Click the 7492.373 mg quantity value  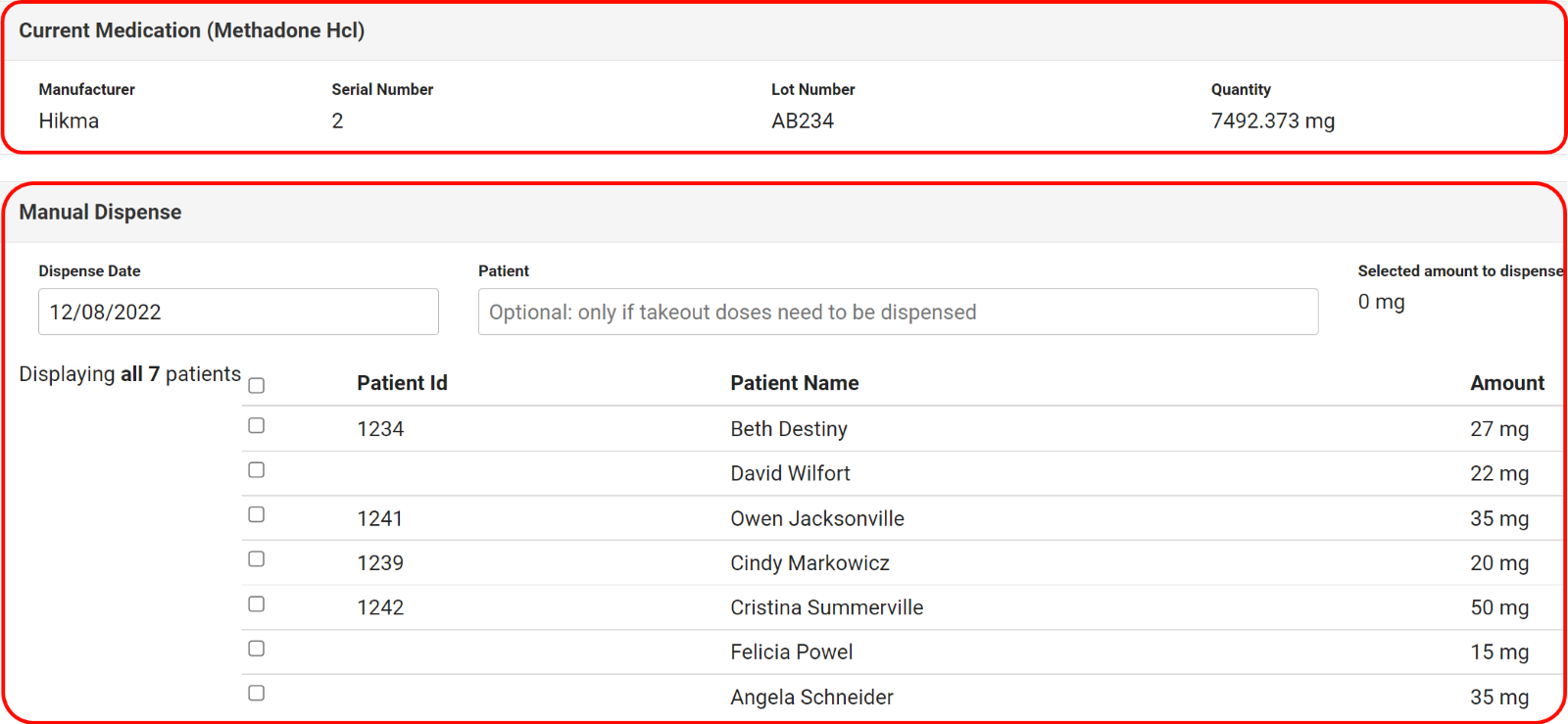click(1272, 121)
